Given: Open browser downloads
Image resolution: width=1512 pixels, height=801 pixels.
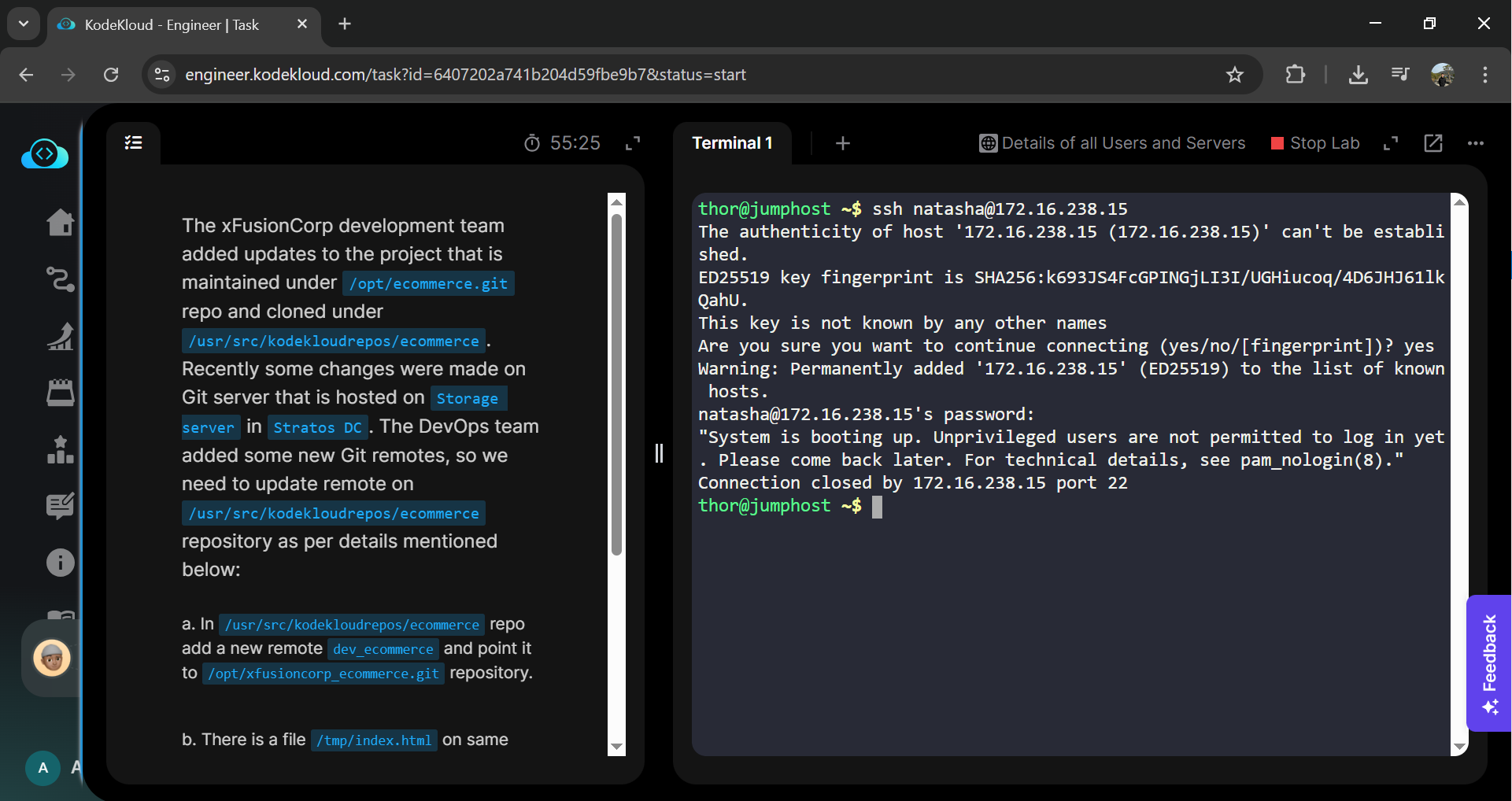Looking at the screenshot, I should pos(1358,75).
